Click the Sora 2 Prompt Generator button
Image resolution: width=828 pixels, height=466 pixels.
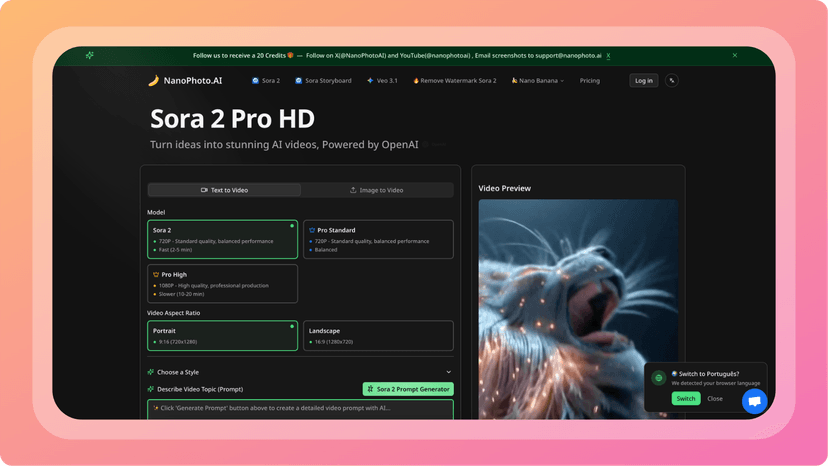click(x=408, y=389)
